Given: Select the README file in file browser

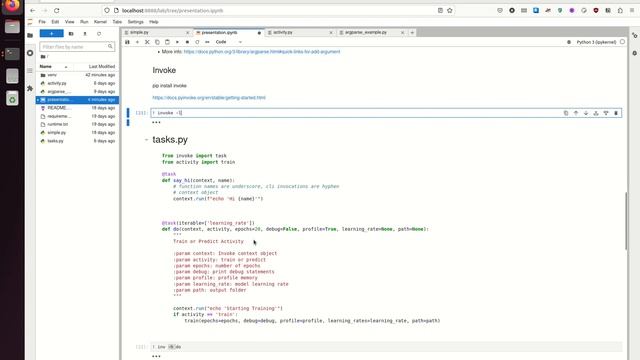Looking at the screenshot, I should [x=77, y=108].
